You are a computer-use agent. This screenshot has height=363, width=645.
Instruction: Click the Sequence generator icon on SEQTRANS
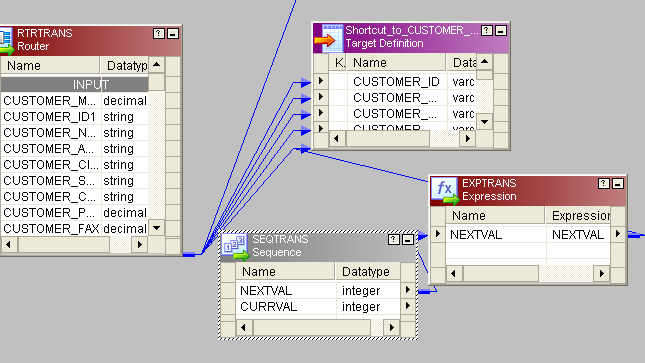click(x=235, y=247)
